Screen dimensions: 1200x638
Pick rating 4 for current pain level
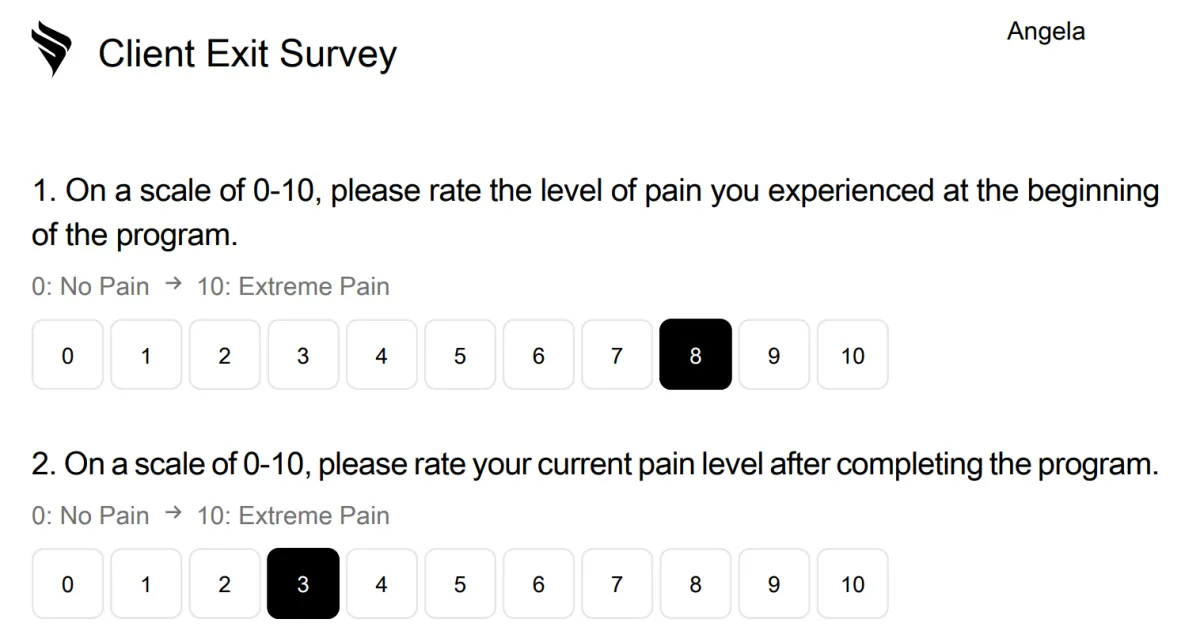382,584
